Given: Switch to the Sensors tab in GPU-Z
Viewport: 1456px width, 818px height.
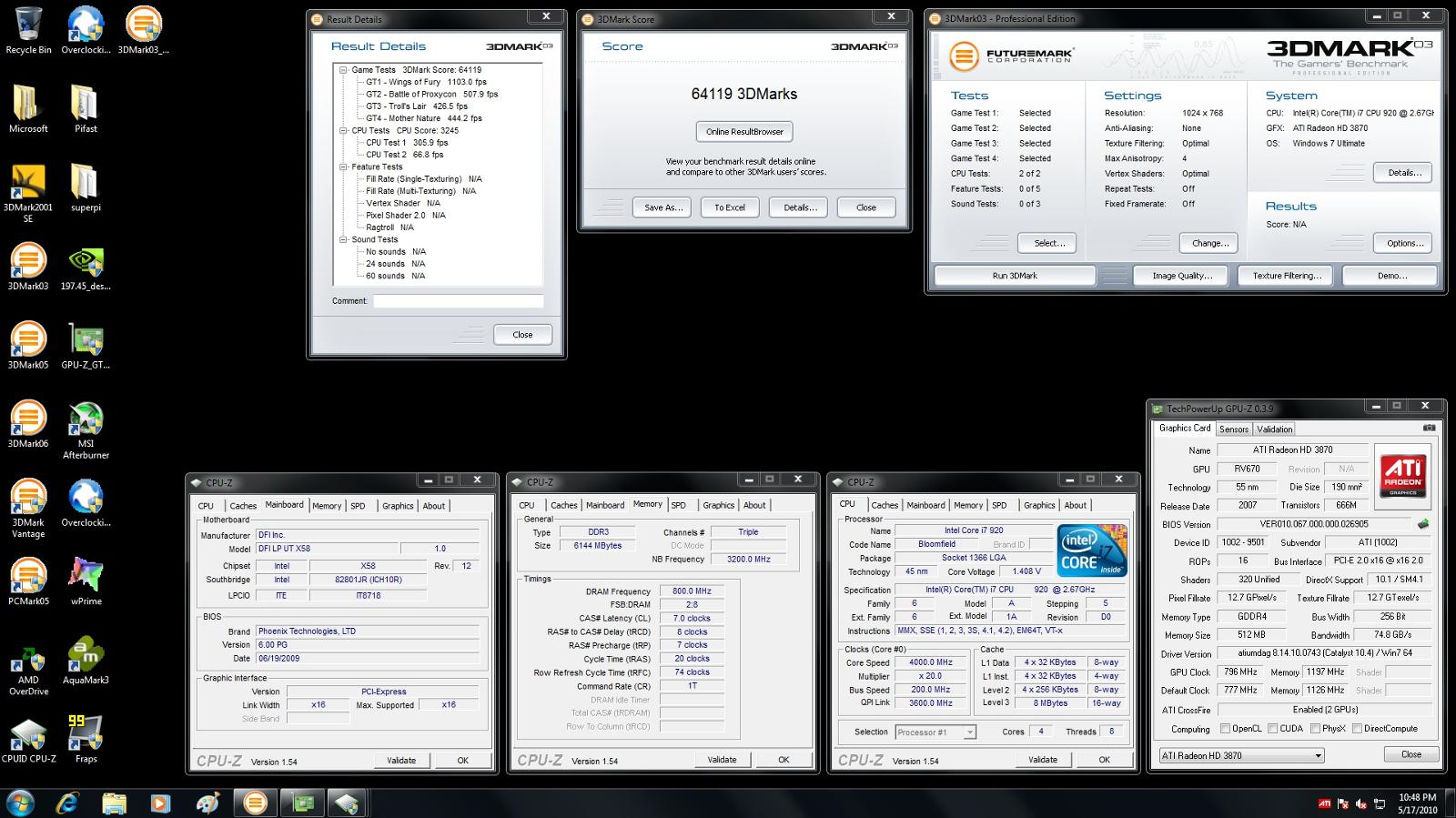Looking at the screenshot, I should tap(1234, 429).
